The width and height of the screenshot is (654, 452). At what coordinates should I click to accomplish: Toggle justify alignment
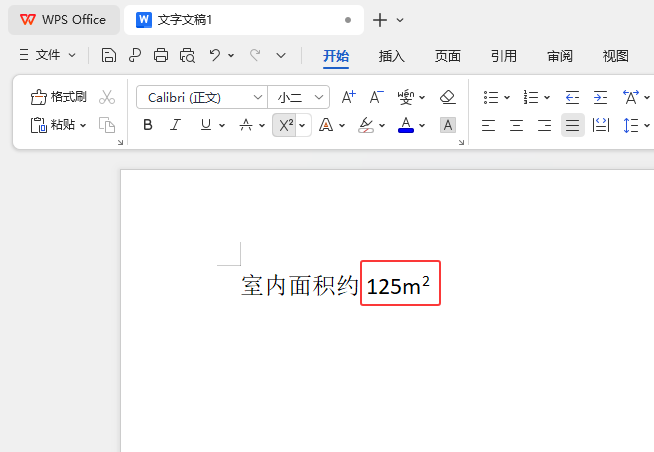(573, 125)
